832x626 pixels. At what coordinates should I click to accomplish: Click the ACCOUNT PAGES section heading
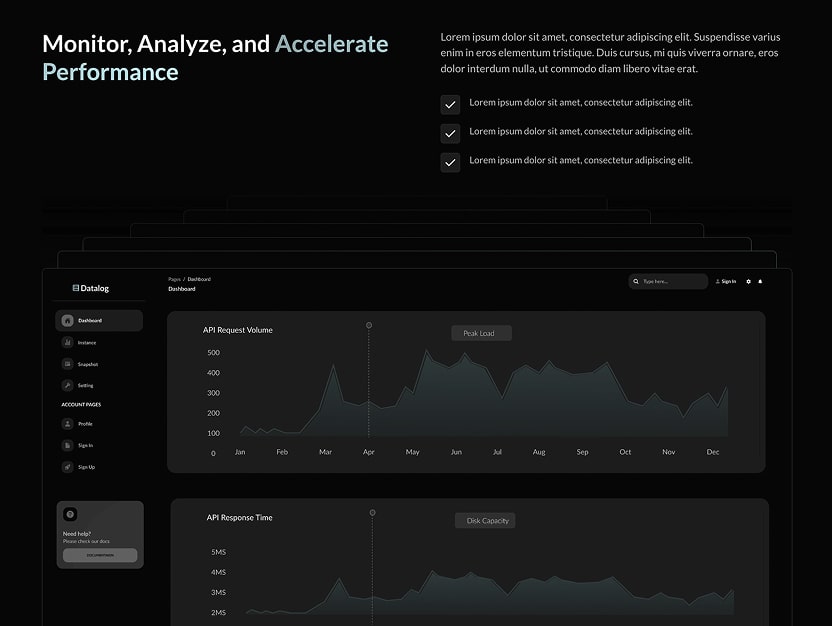coord(81,404)
